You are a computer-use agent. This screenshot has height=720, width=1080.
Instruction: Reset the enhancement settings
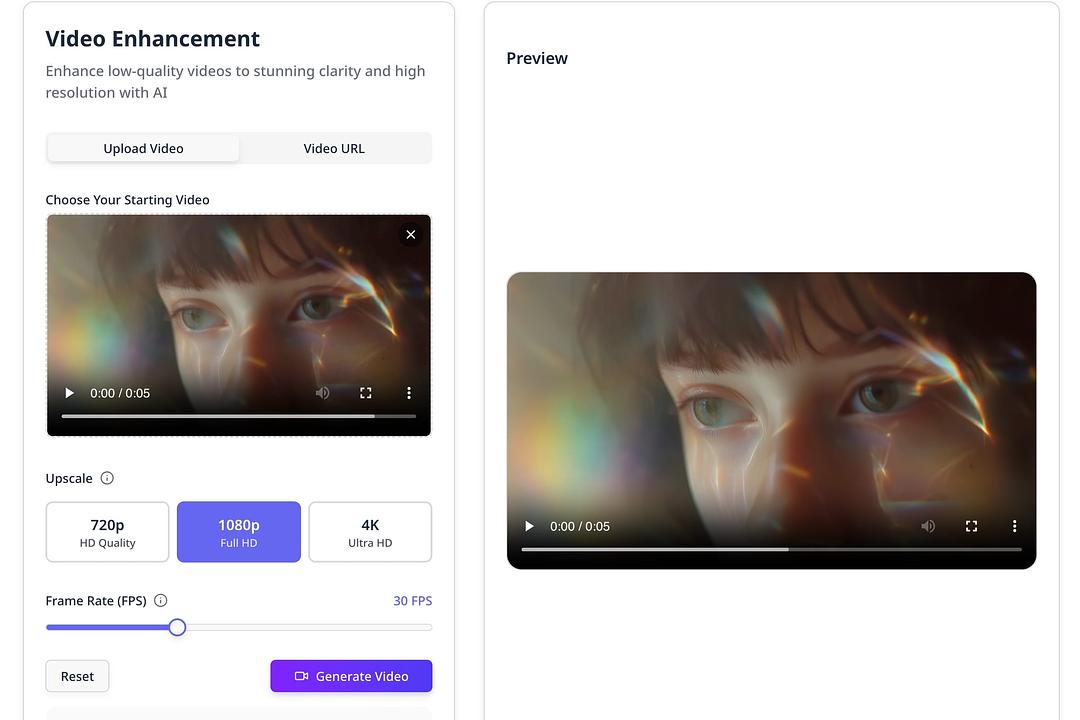[x=77, y=676]
